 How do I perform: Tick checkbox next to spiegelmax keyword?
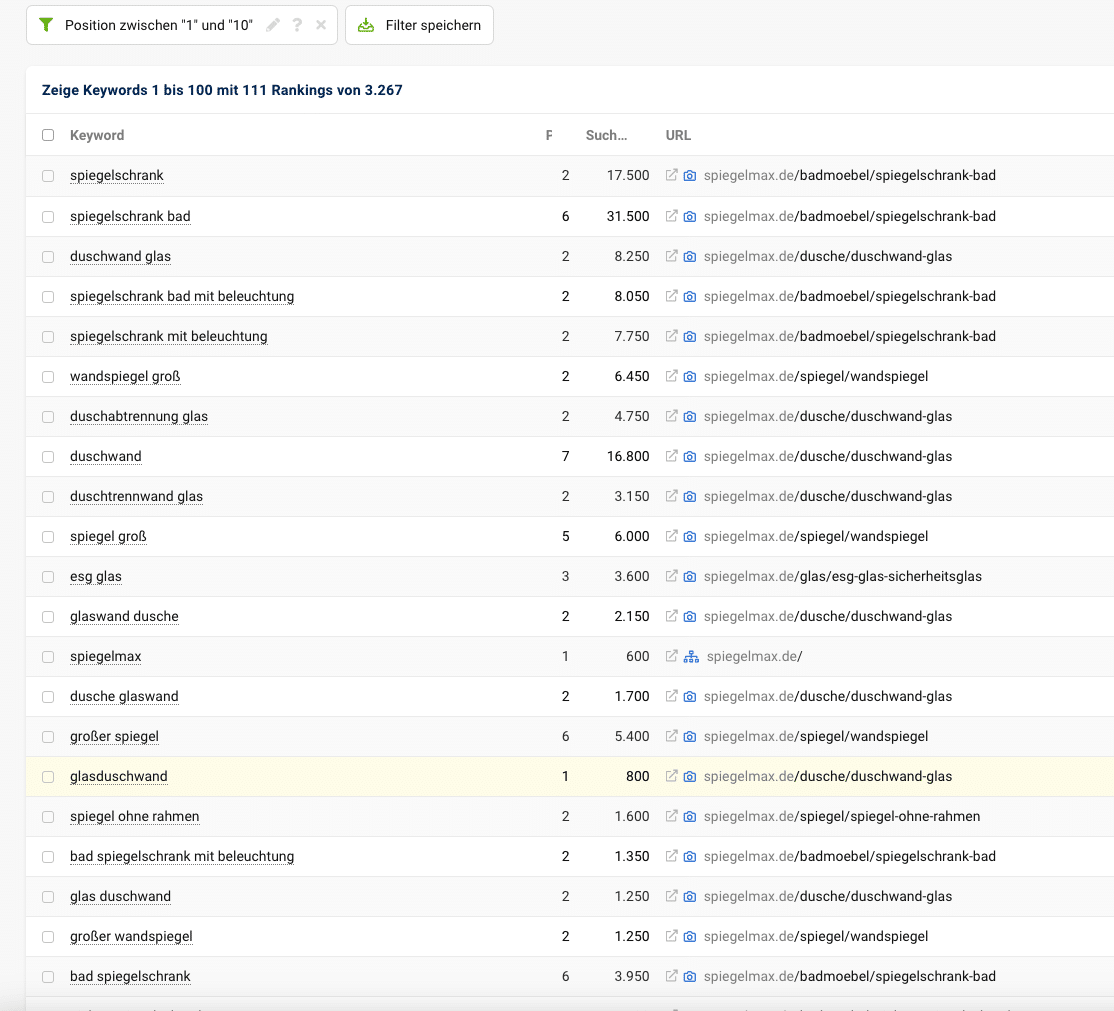click(x=48, y=656)
